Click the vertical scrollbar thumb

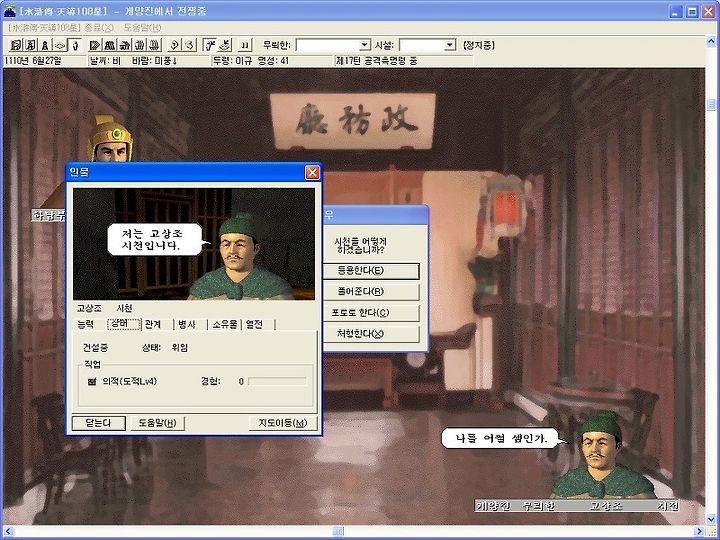click(x=711, y=105)
